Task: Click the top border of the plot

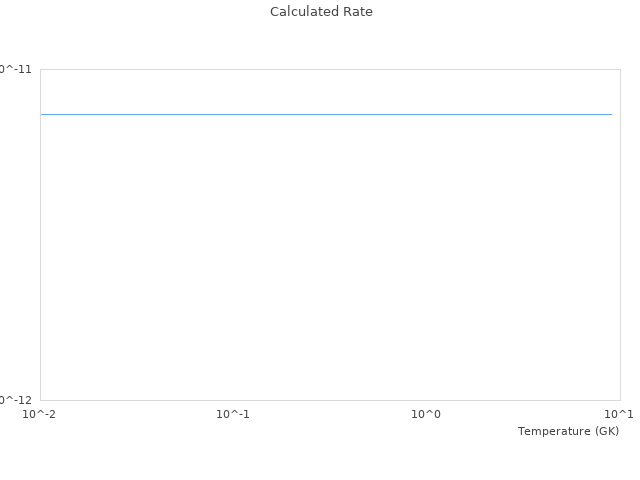Action: point(330,69)
